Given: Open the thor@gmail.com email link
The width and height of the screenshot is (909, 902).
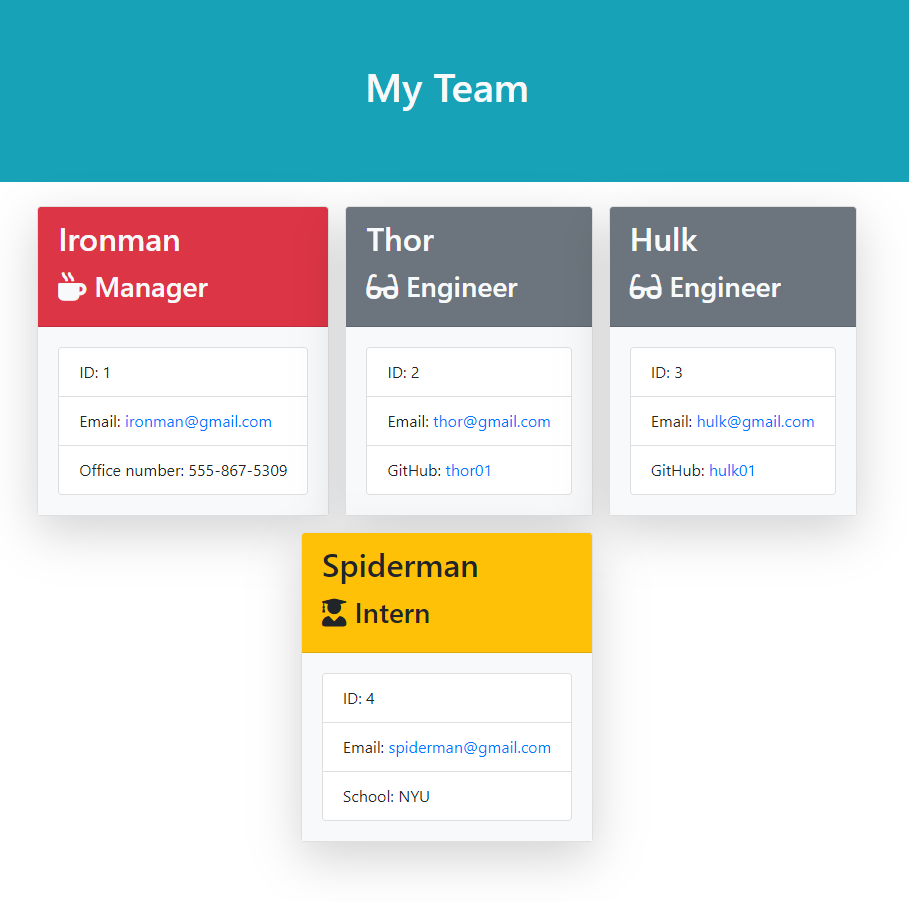Looking at the screenshot, I should point(491,422).
